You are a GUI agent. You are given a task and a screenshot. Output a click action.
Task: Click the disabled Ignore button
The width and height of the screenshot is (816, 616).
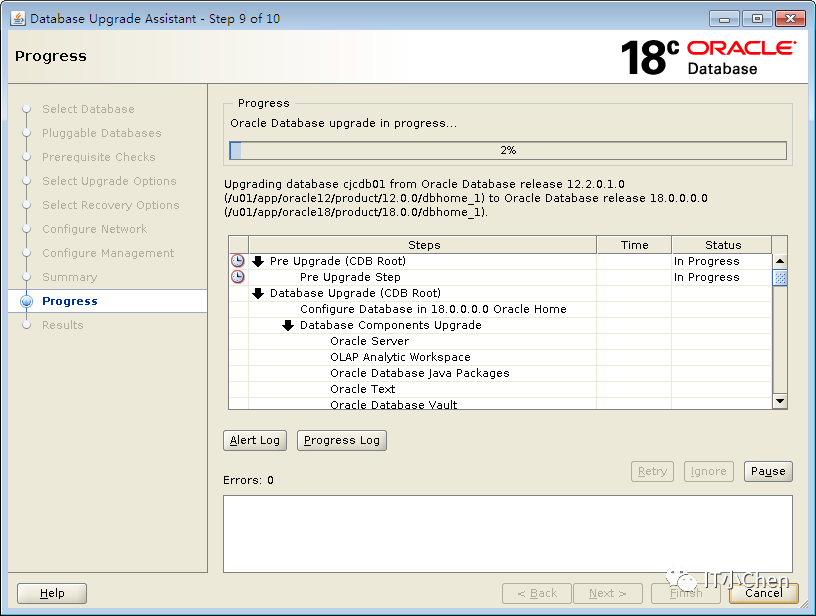709,471
